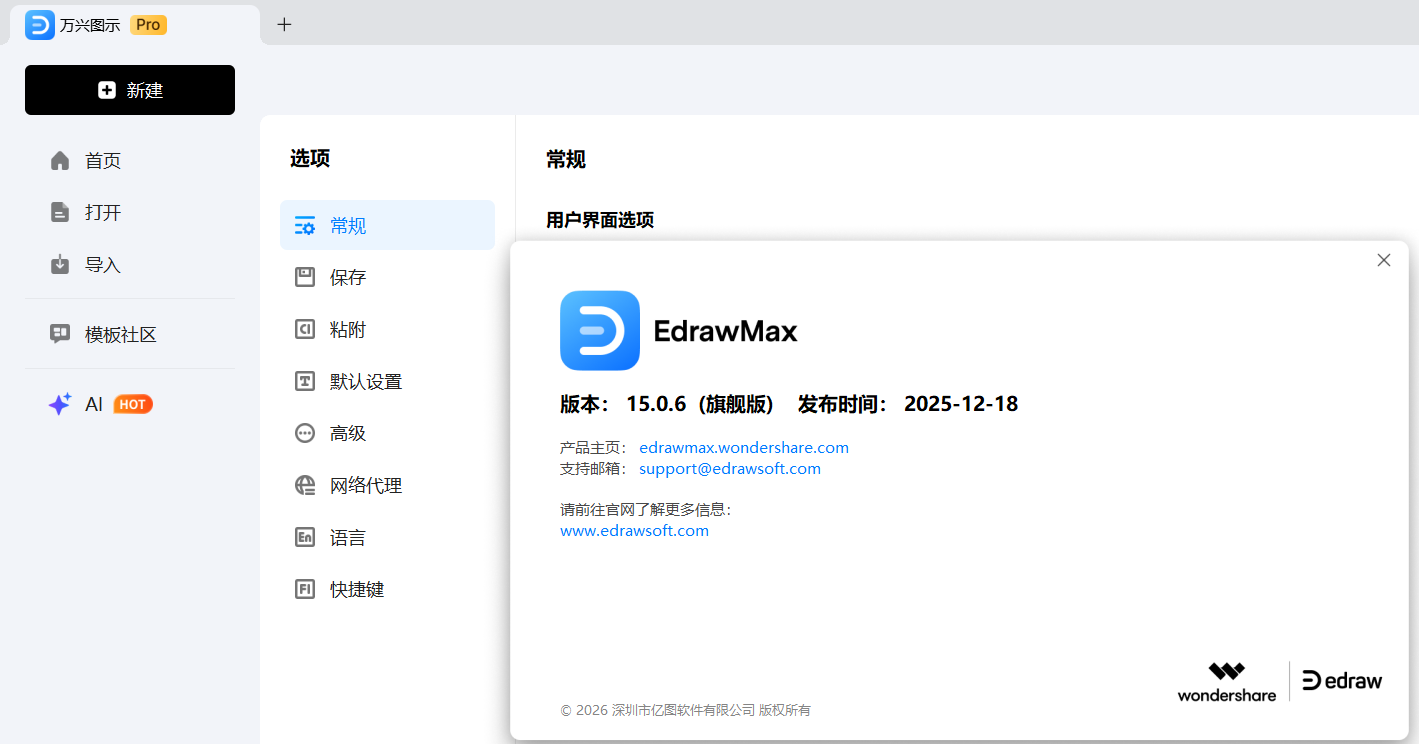Click the 高级 advanced options icon
This screenshot has height=744, width=1419.
pos(305,434)
